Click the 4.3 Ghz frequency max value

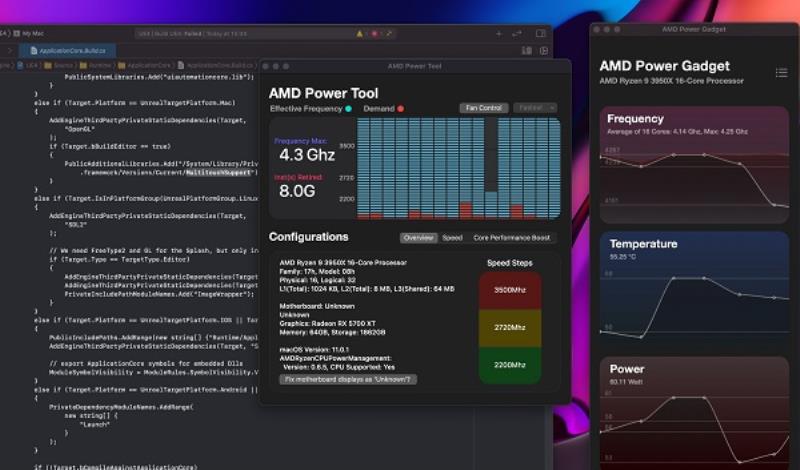click(307, 155)
